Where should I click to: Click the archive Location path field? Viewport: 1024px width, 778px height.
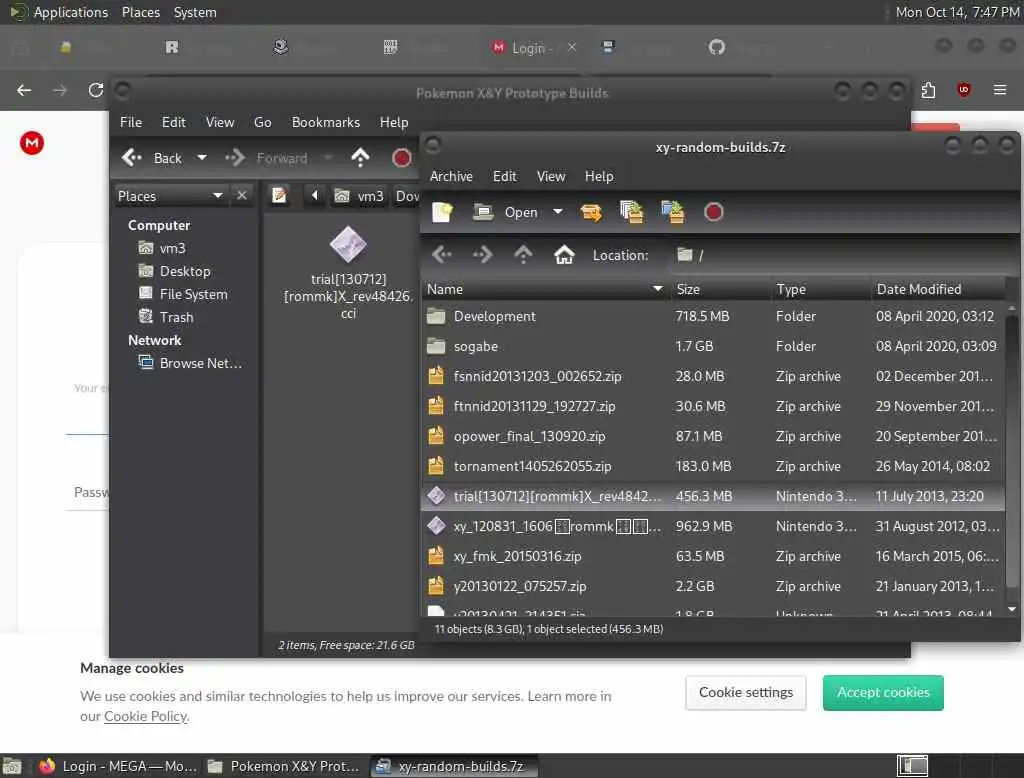click(842, 255)
